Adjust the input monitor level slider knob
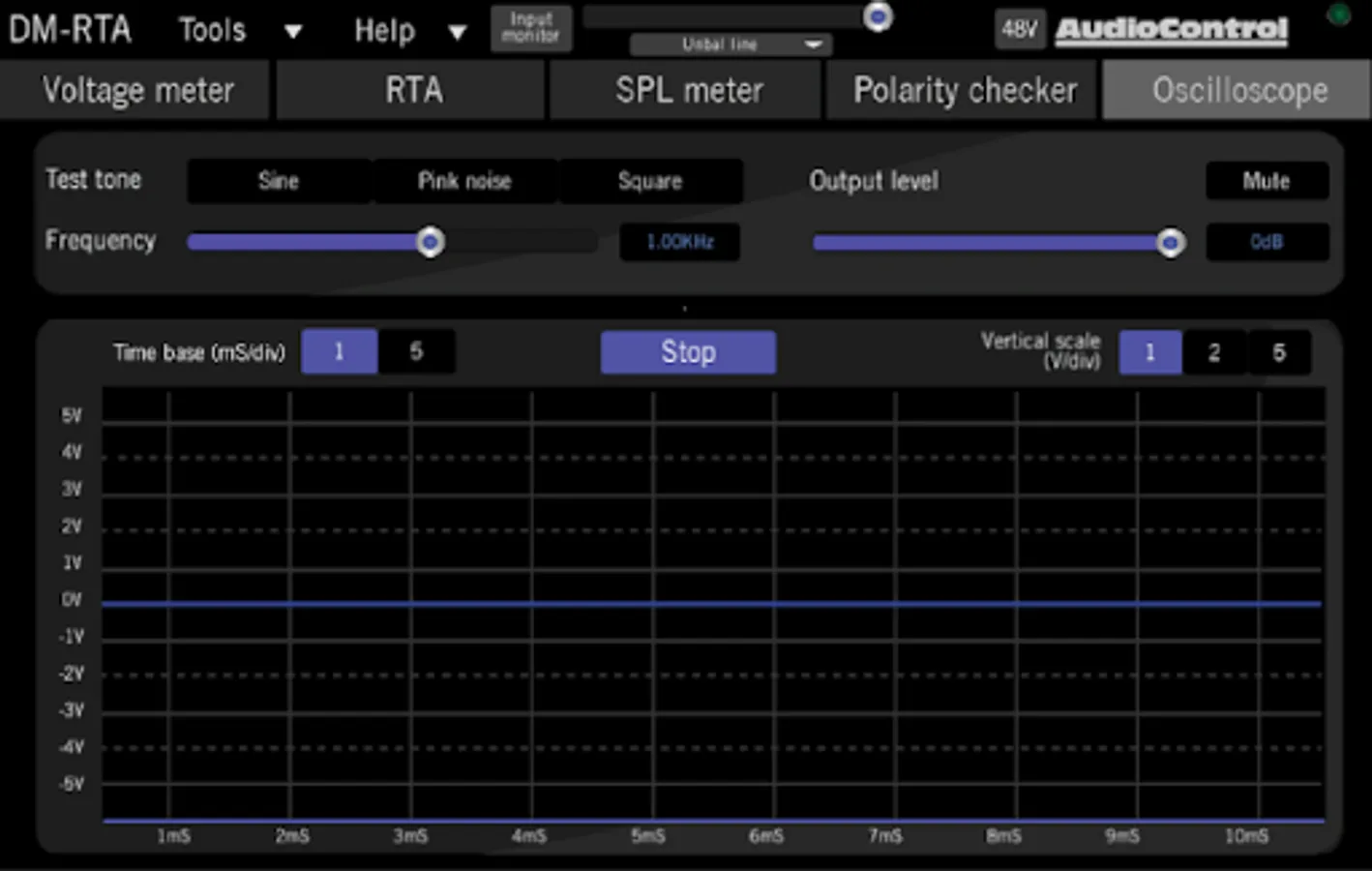The height and width of the screenshot is (871, 1372). pos(878,15)
